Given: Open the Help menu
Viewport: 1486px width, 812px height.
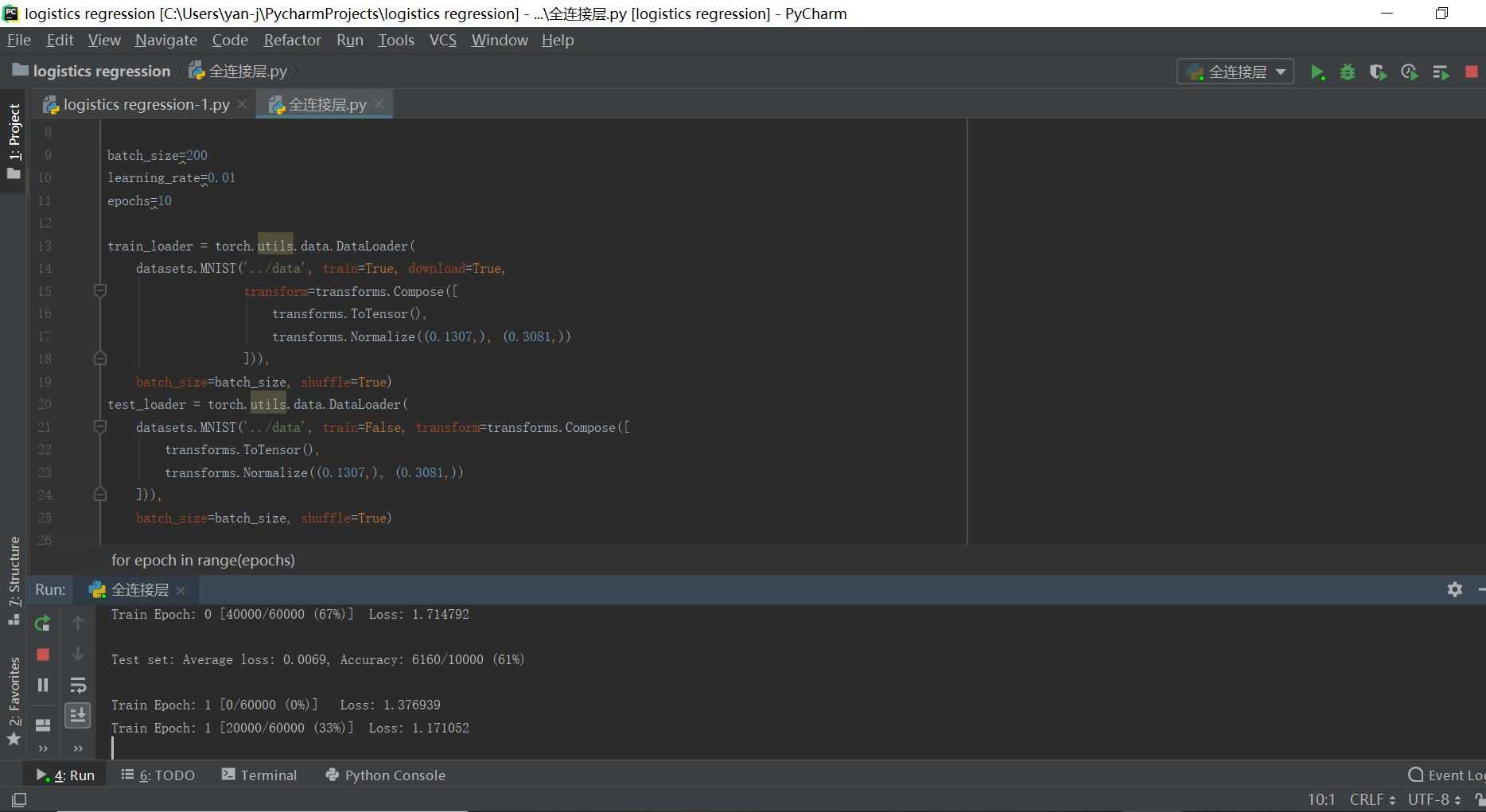Looking at the screenshot, I should pyautogui.click(x=558, y=40).
